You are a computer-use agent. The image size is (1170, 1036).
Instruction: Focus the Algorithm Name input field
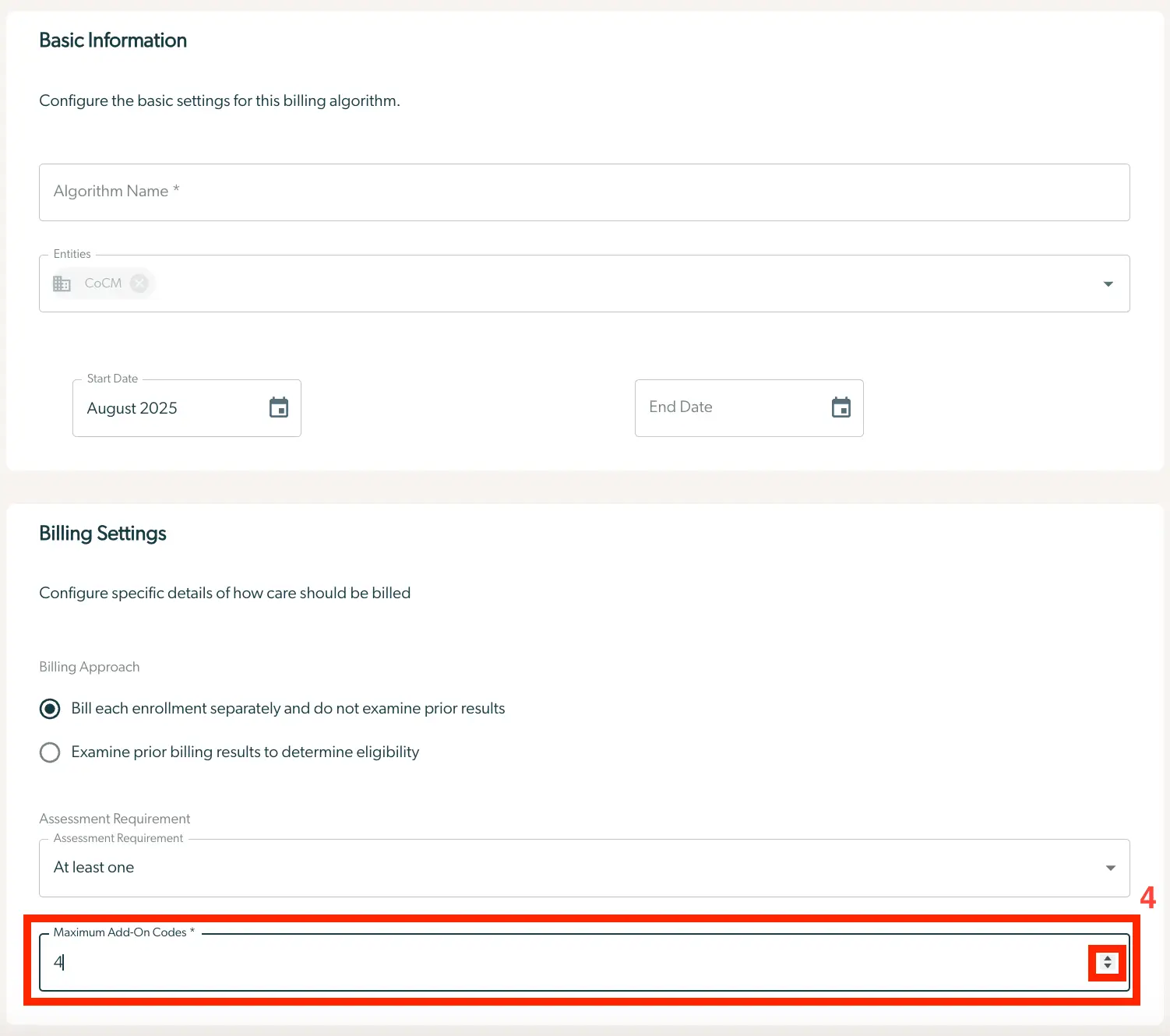click(x=584, y=192)
